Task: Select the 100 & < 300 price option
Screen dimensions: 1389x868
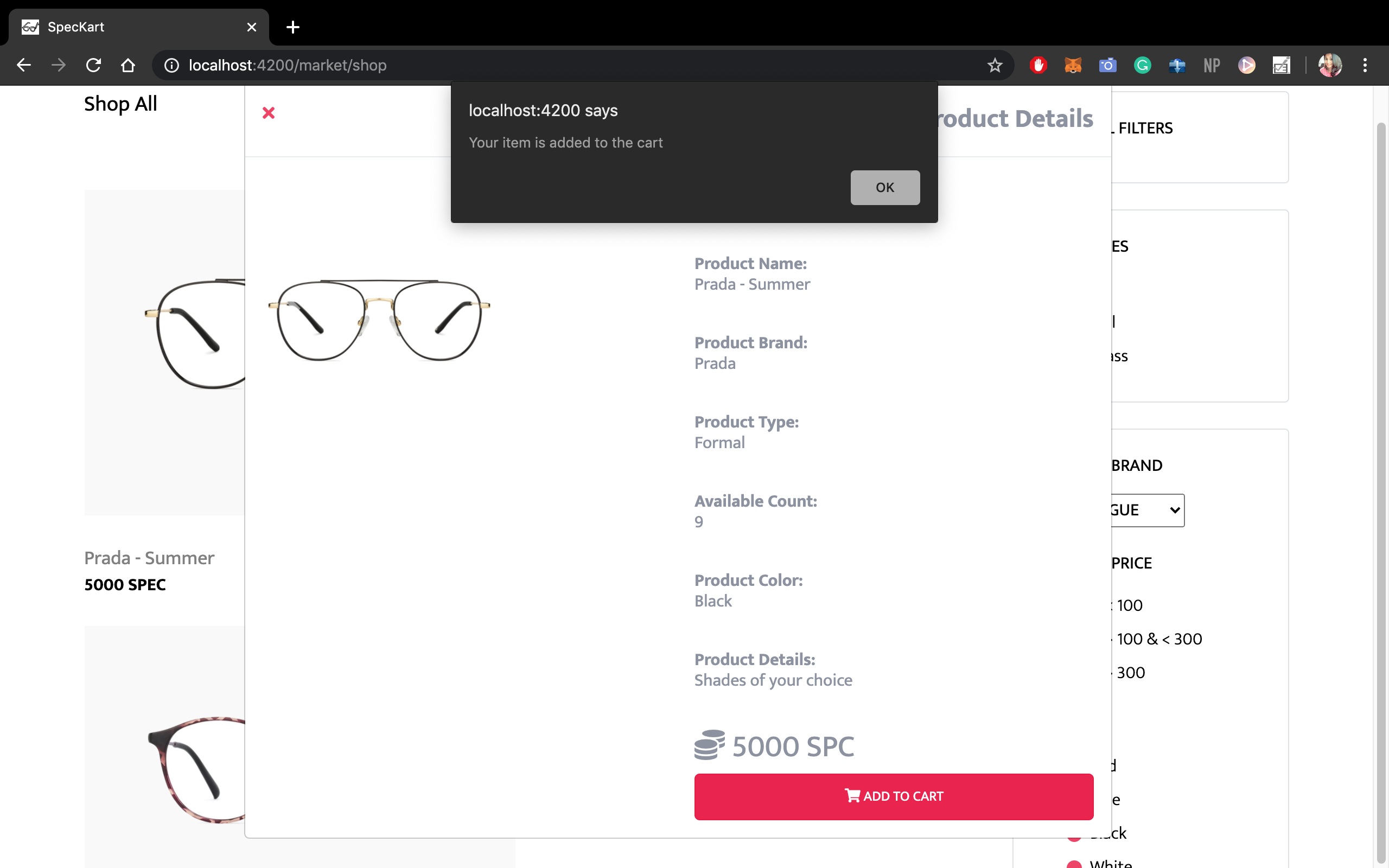Action: click(1158, 639)
